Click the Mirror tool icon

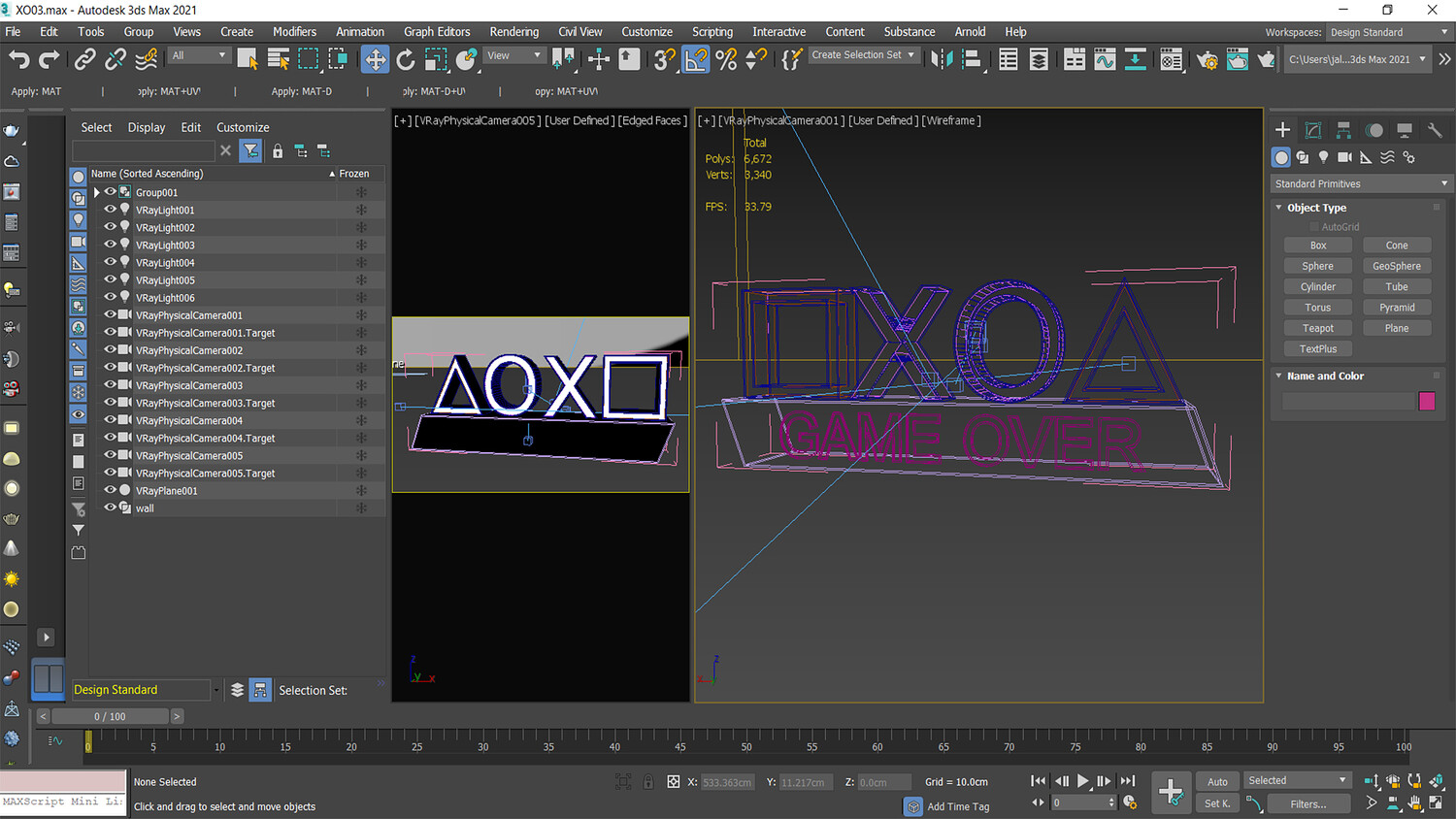[942, 60]
